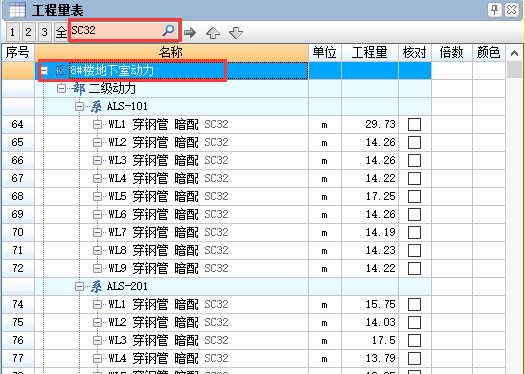
Task: Click the down arrow navigation icon
Action: pyautogui.click(x=236, y=33)
